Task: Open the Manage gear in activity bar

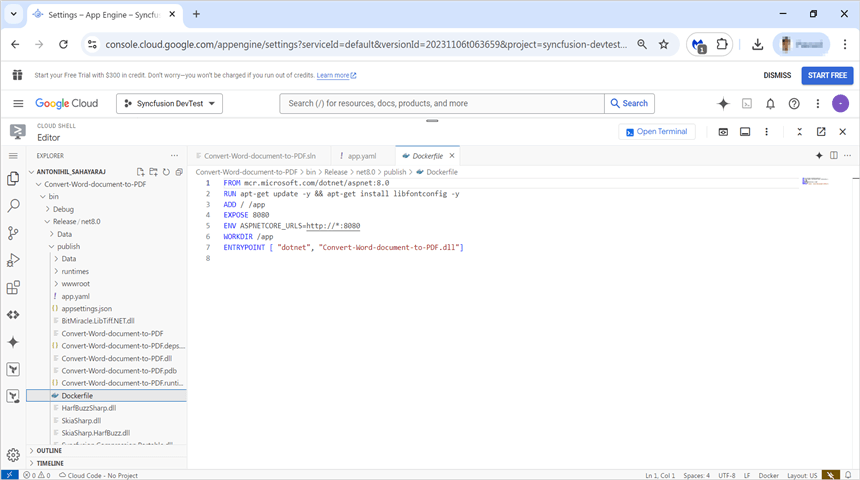Action: click(13, 455)
